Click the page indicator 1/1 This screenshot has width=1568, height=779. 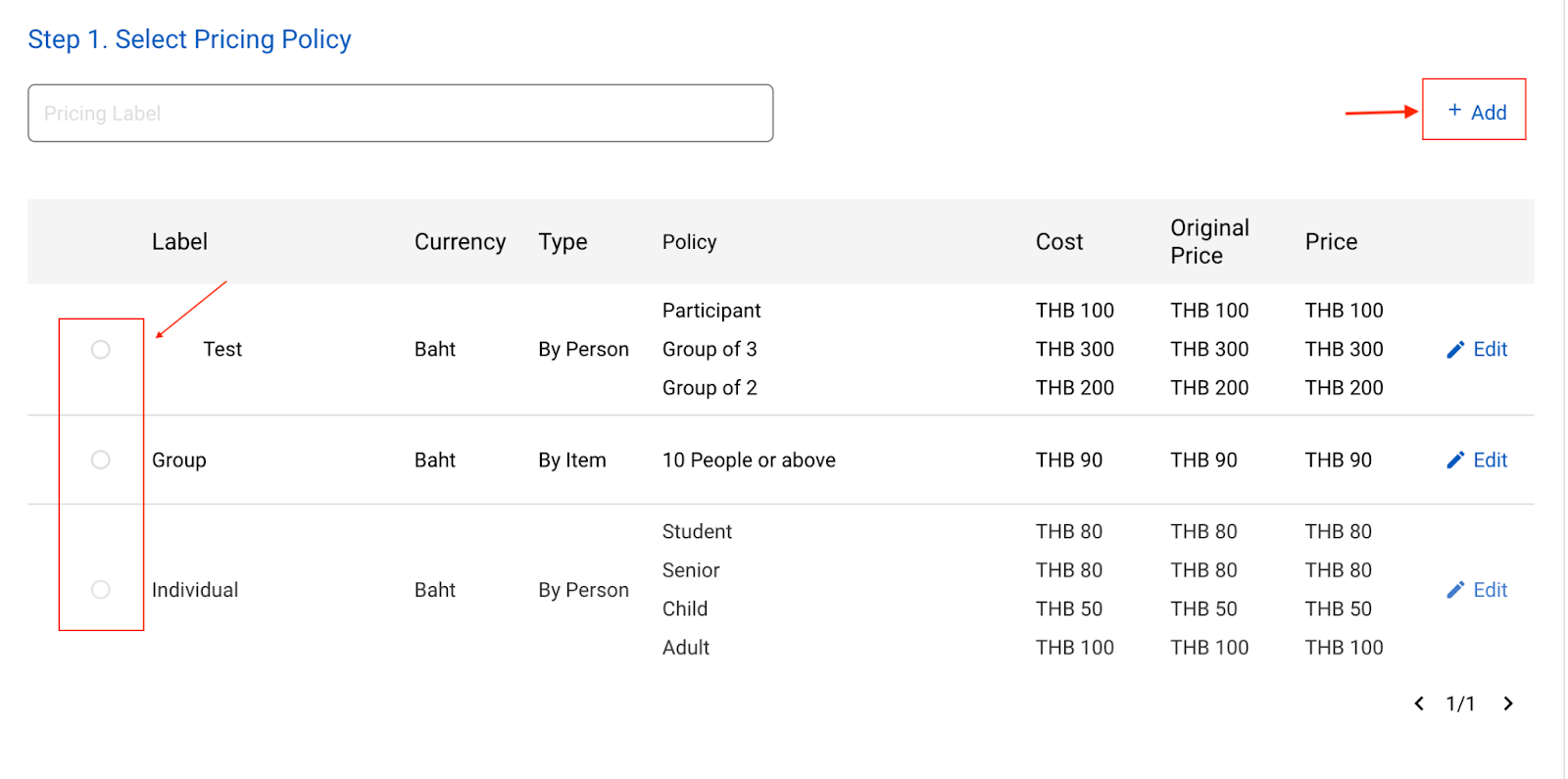(1460, 704)
